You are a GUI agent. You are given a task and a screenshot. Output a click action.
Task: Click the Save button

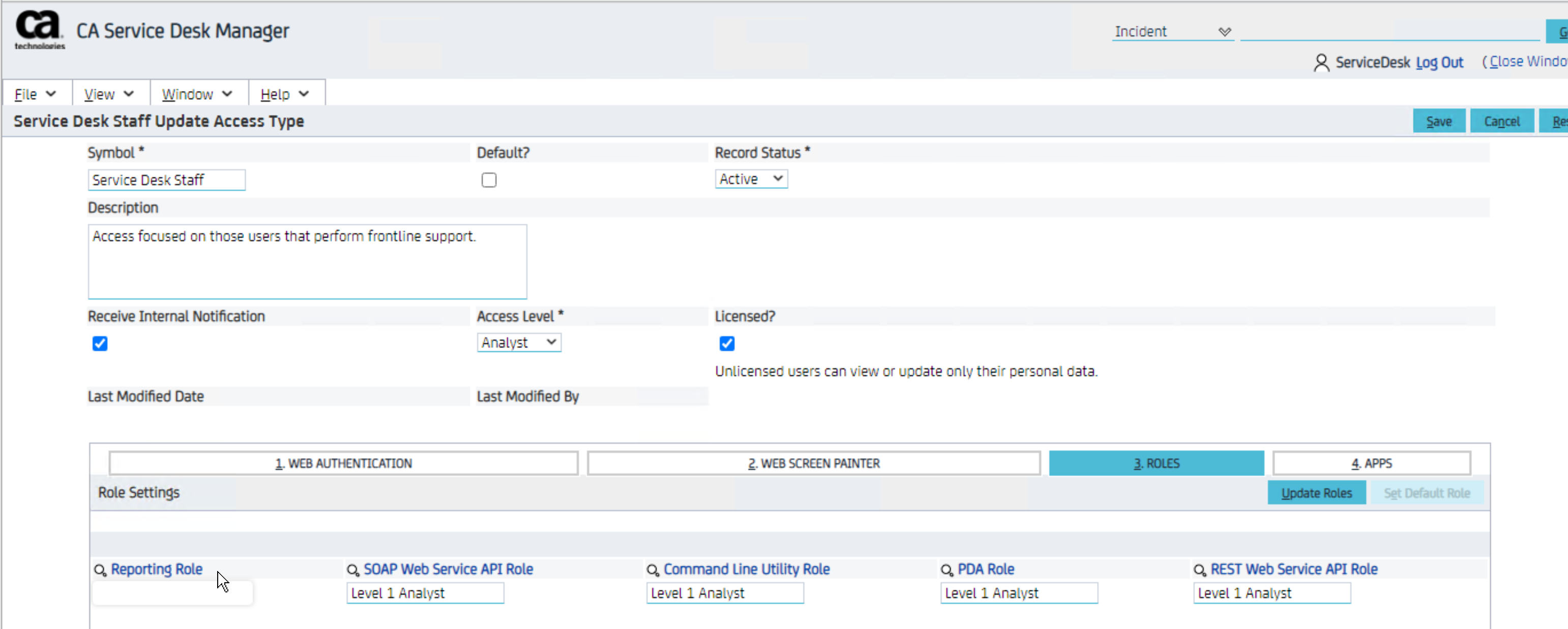(x=1438, y=121)
